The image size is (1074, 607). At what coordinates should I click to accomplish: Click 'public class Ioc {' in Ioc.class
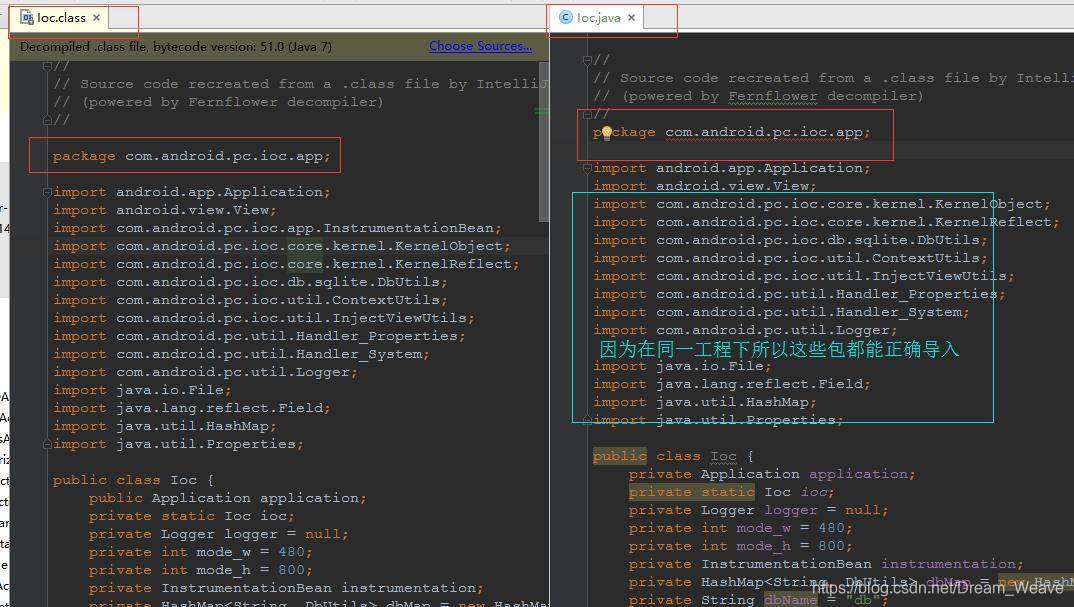134,480
